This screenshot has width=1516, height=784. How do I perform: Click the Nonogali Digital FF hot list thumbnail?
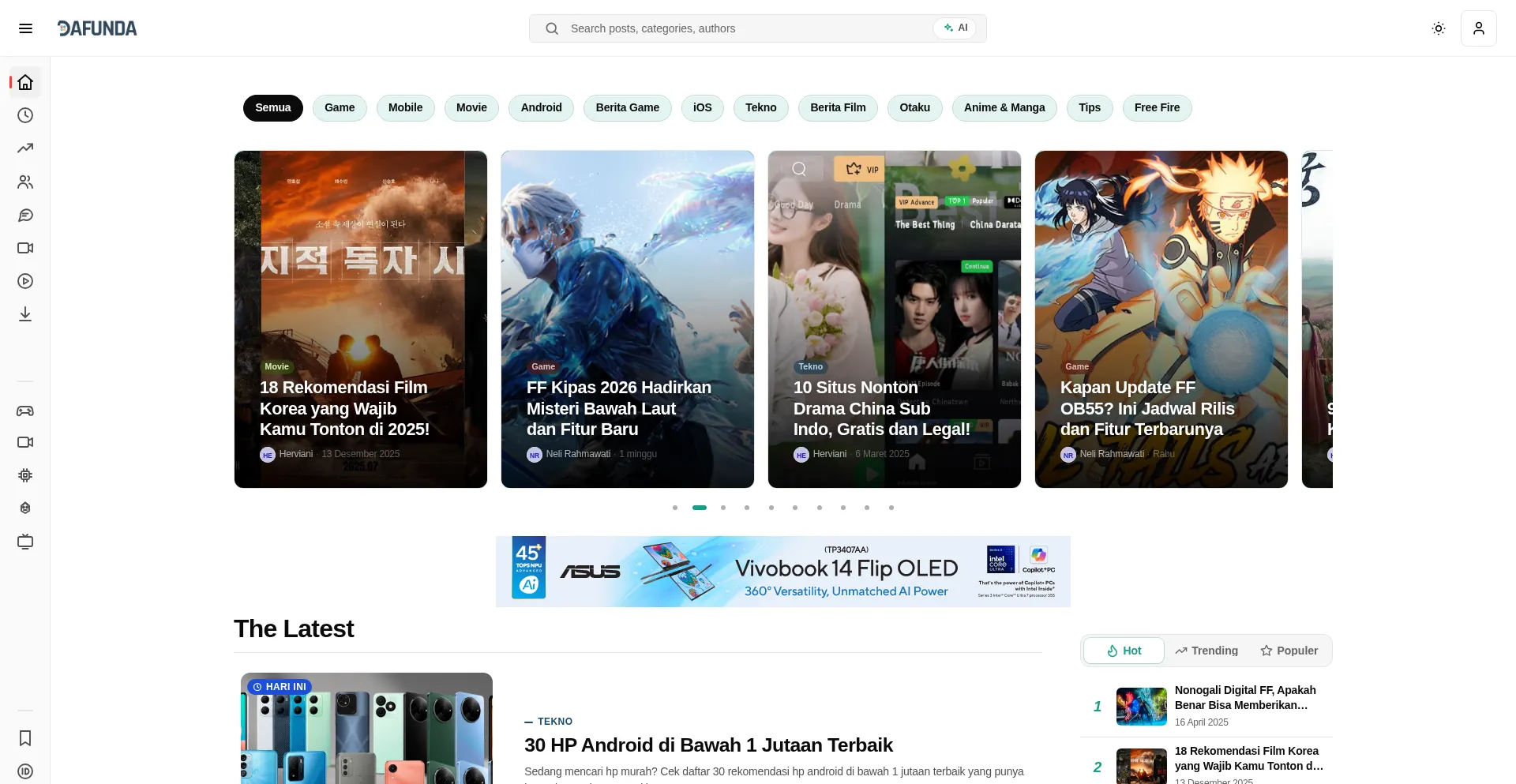(1142, 707)
